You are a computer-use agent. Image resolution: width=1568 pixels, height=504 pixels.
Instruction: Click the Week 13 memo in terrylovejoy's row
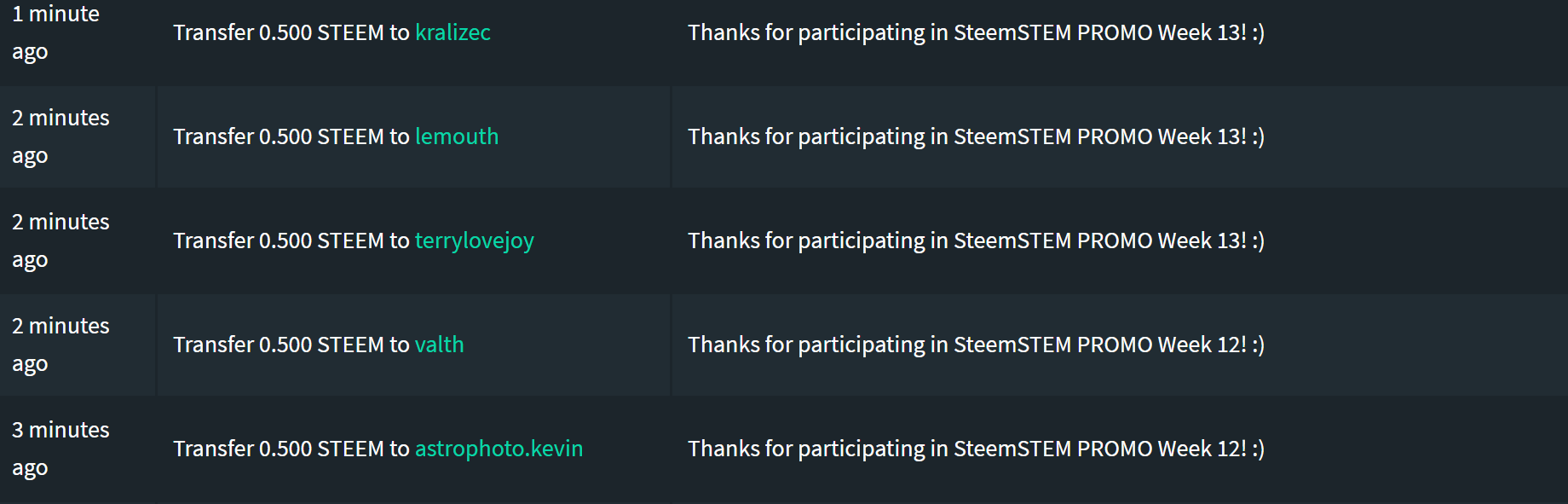click(x=976, y=240)
